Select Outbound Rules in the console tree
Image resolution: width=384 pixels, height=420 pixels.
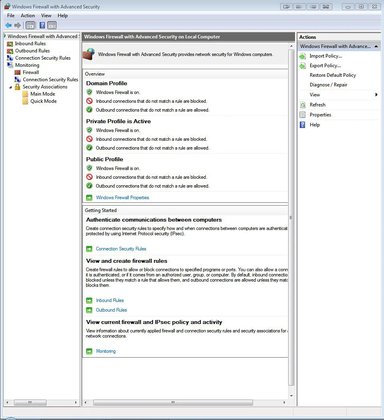32,51
